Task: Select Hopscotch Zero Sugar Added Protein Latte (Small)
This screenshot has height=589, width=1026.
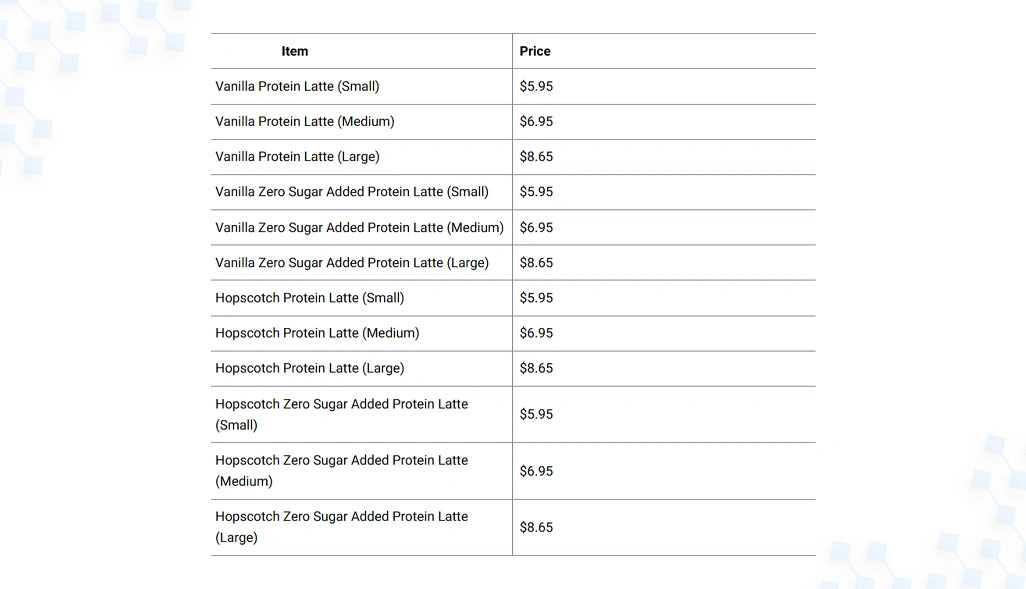Action: pyautogui.click(x=342, y=414)
